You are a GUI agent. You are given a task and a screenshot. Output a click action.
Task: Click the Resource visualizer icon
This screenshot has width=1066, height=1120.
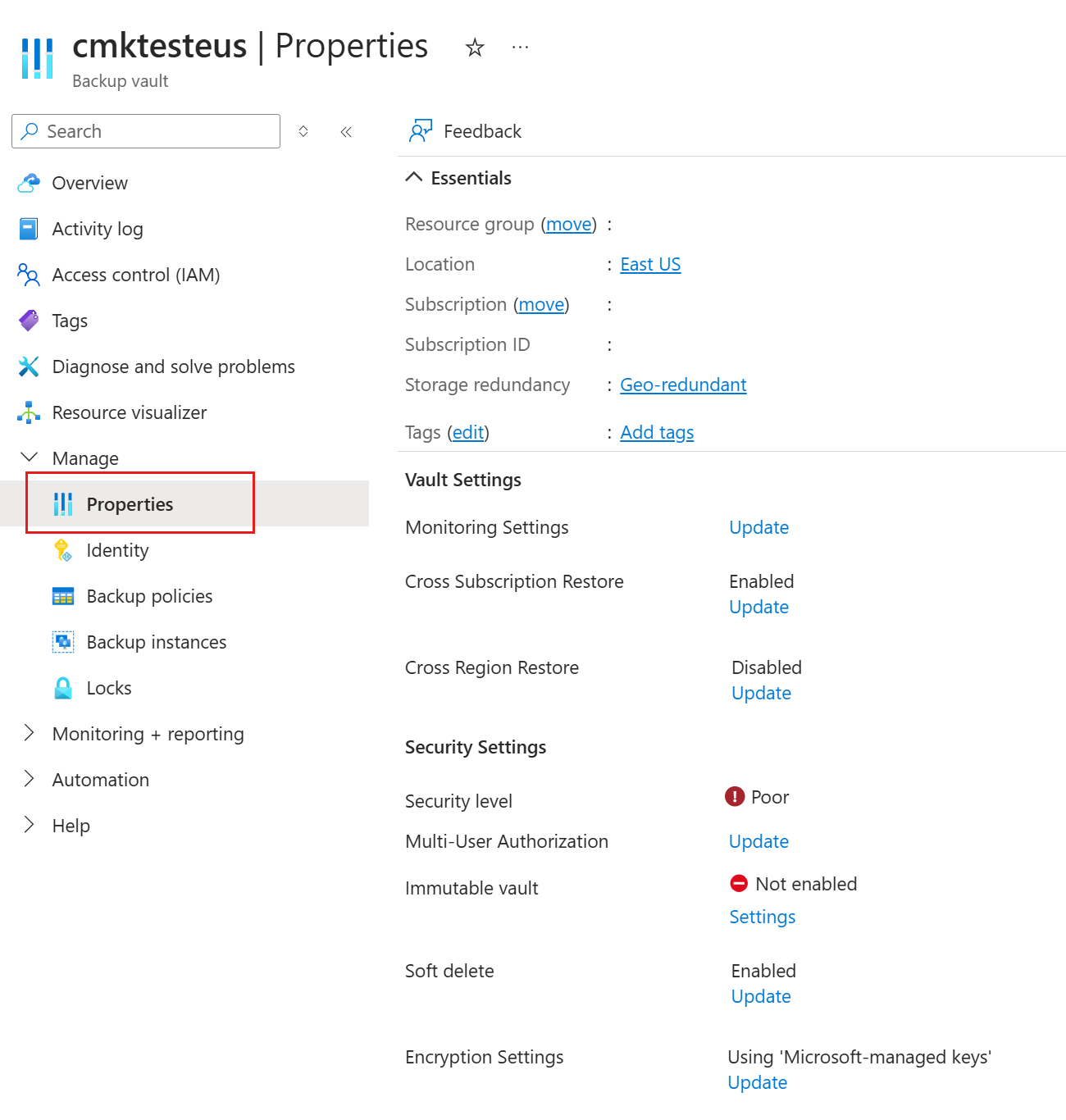point(29,412)
